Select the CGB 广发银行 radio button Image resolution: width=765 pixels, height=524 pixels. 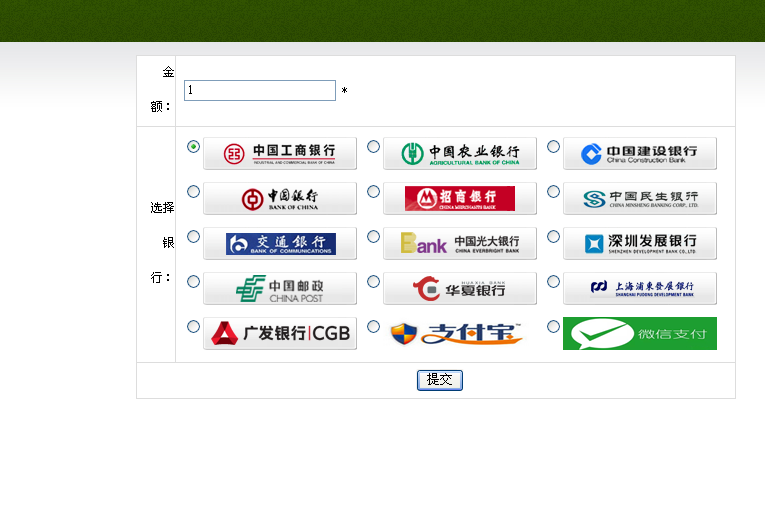coord(193,326)
